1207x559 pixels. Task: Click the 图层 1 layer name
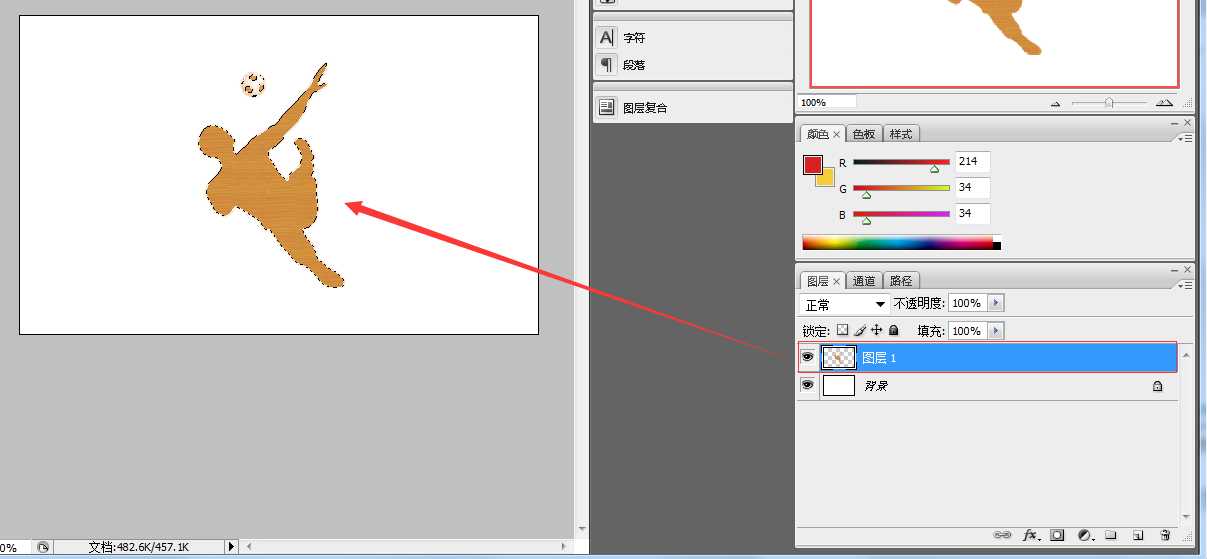pyautogui.click(x=879, y=357)
